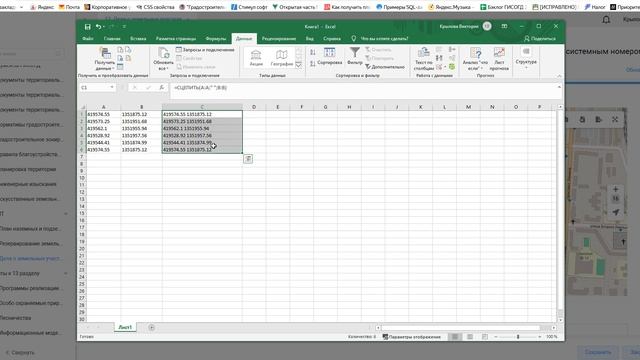Image resolution: width=640 pixels, height=360 pixels.
Task: Click Remove Duplicates icon in data tools
Action: coord(439,58)
